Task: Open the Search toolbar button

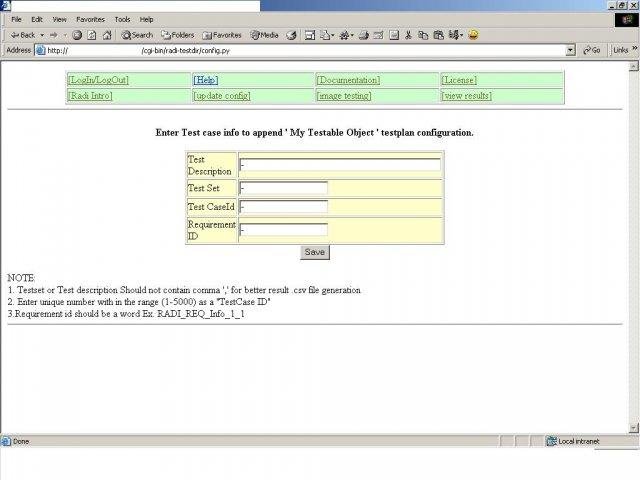Action: (137, 34)
